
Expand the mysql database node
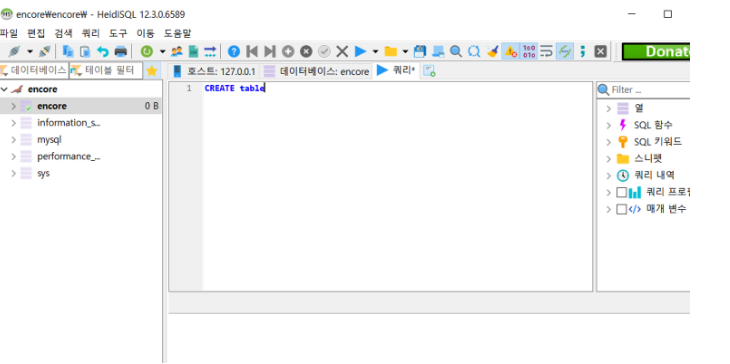pyautogui.click(x=13, y=140)
